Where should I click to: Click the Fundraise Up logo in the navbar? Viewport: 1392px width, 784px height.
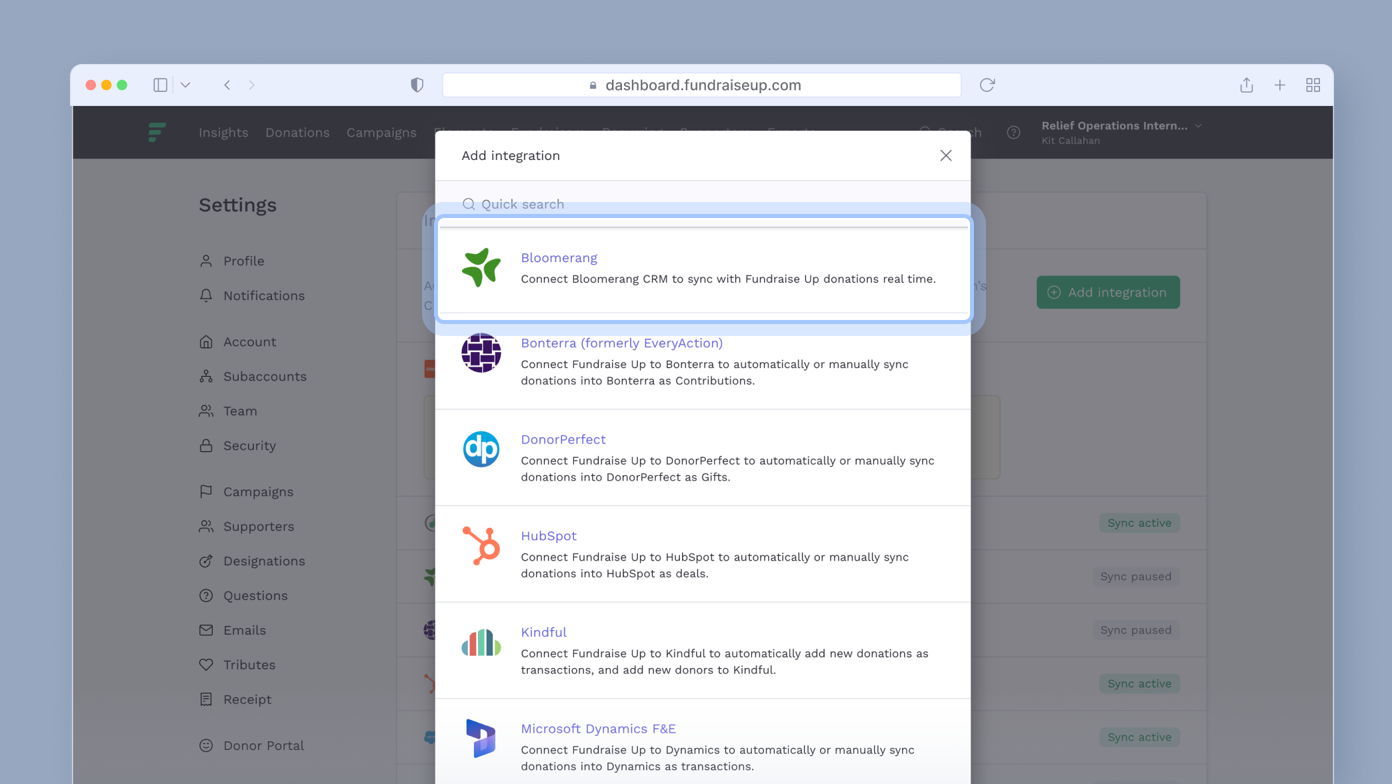157,131
